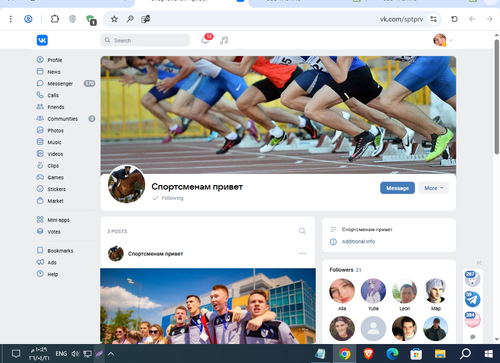500x363 pixels.
Task: Open the browser extensions puzzle icon
Action: 55,19
